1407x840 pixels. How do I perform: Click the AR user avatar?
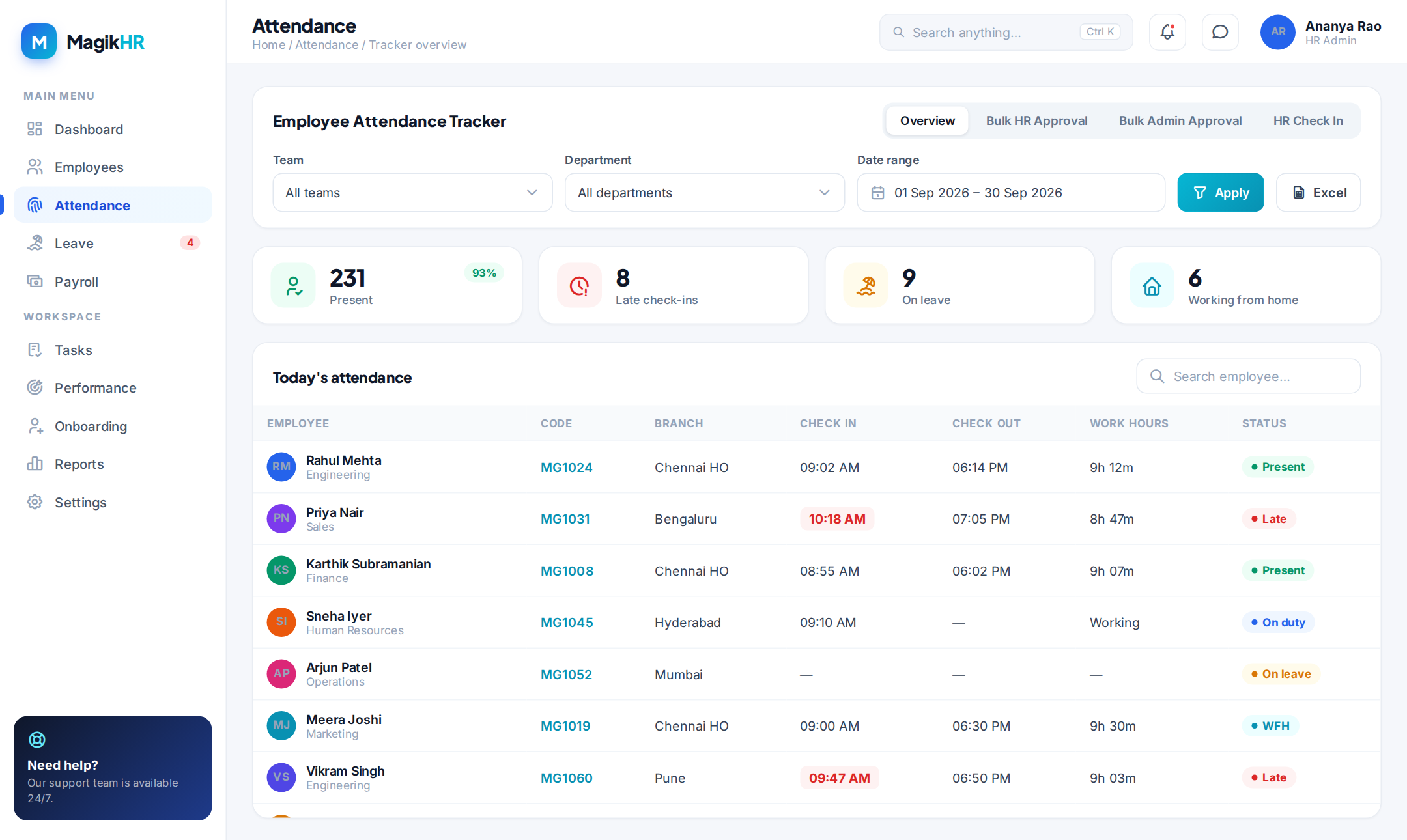[x=1278, y=32]
